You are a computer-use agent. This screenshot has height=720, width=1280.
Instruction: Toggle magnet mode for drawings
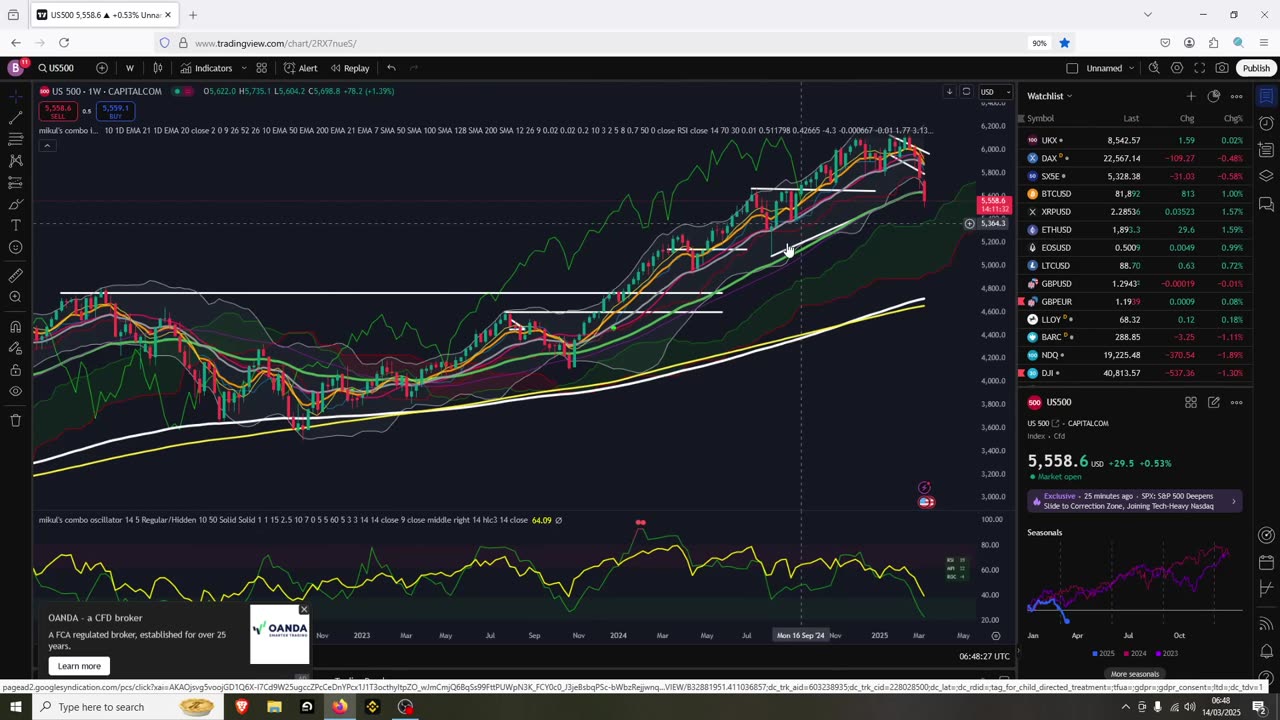15,326
